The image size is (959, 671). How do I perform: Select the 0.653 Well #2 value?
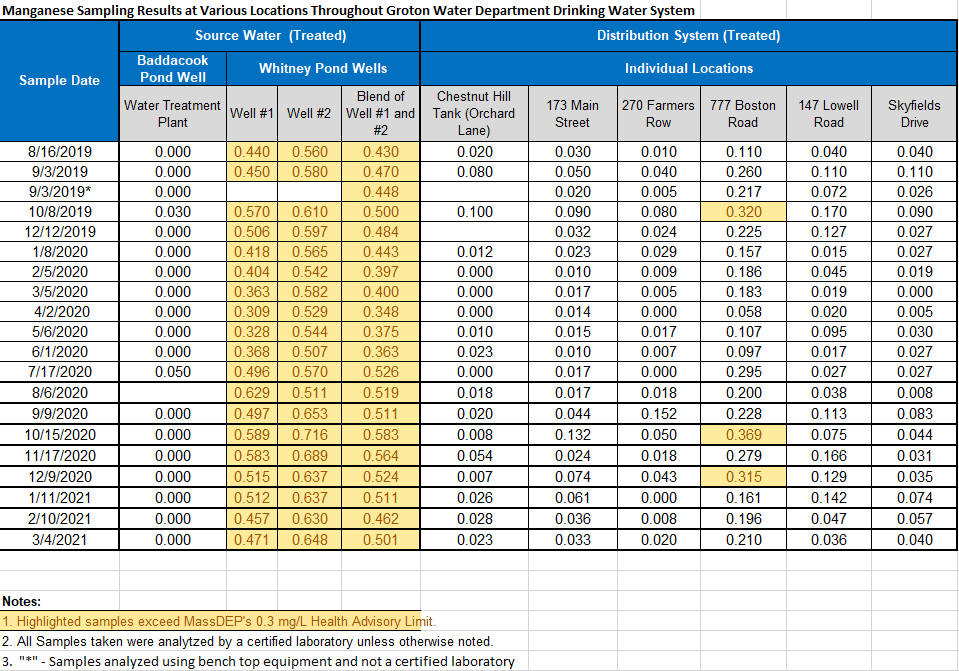pyautogui.click(x=309, y=414)
